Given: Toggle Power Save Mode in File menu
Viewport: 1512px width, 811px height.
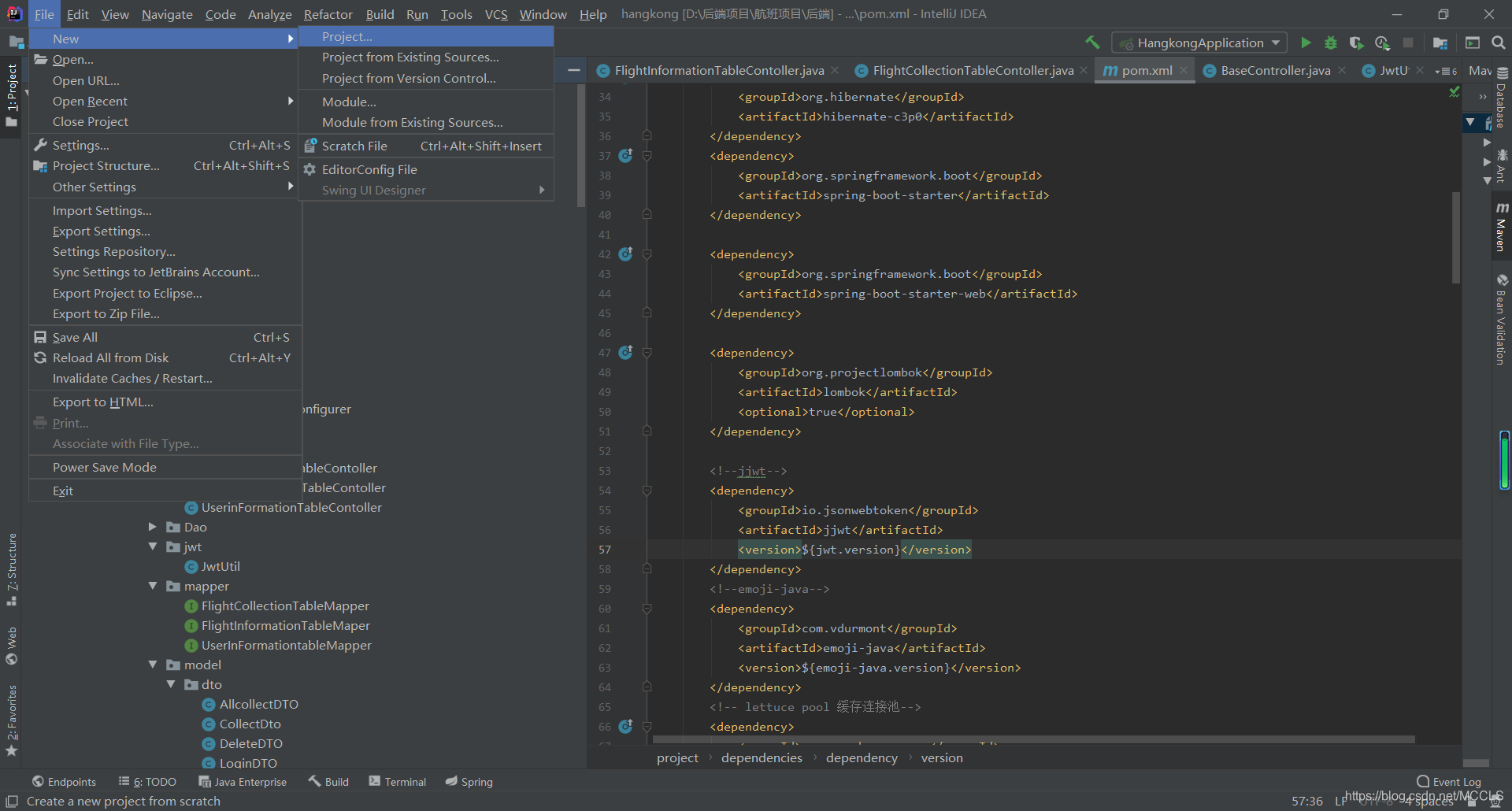Looking at the screenshot, I should (x=165, y=468).
